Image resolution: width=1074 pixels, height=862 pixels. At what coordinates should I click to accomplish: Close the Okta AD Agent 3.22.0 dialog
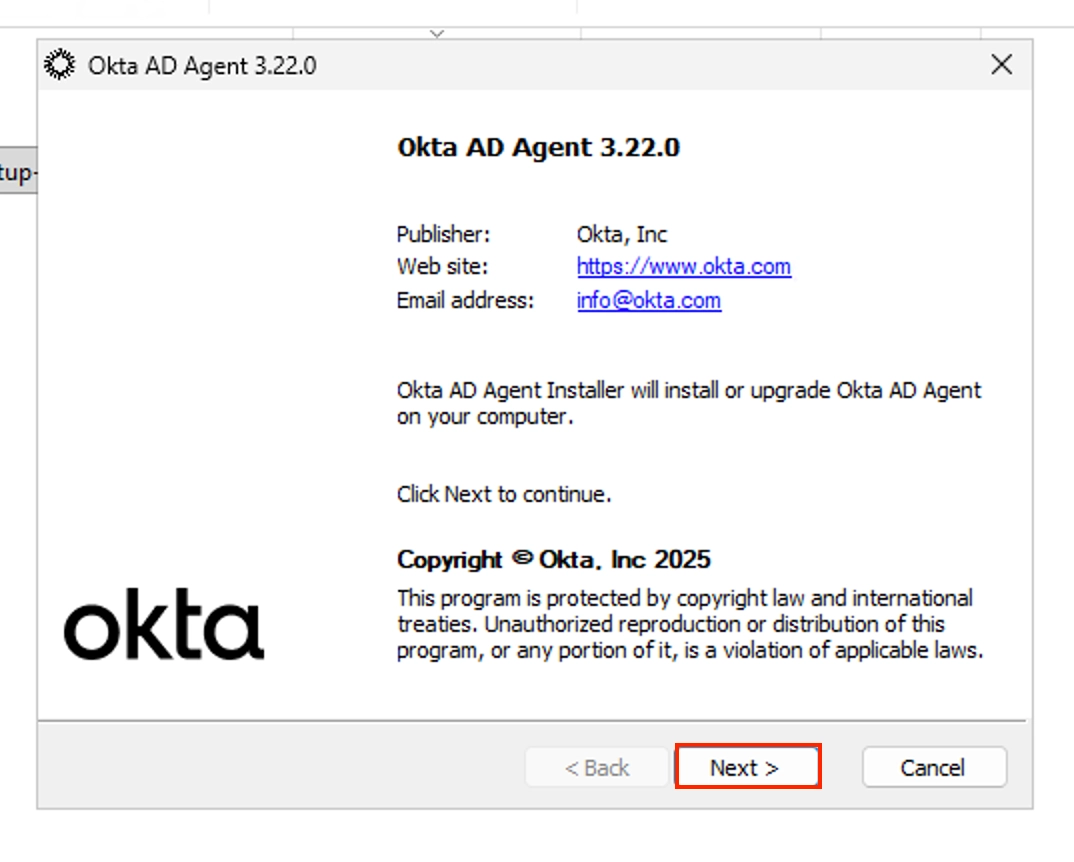(1001, 65)
